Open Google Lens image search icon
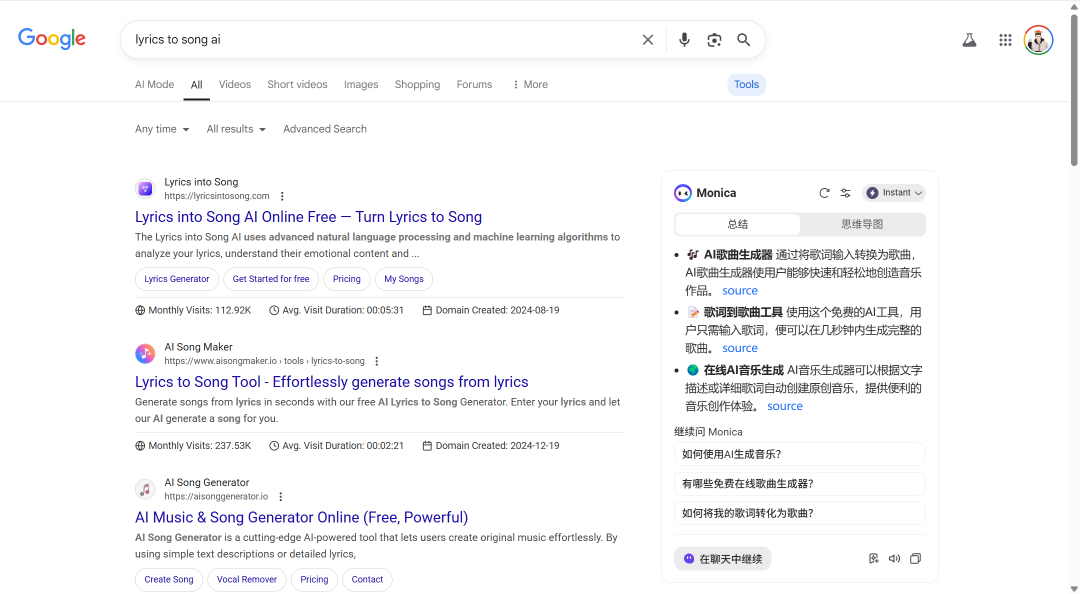This screenshot has width=1080, height=594. tap(714, 40)
